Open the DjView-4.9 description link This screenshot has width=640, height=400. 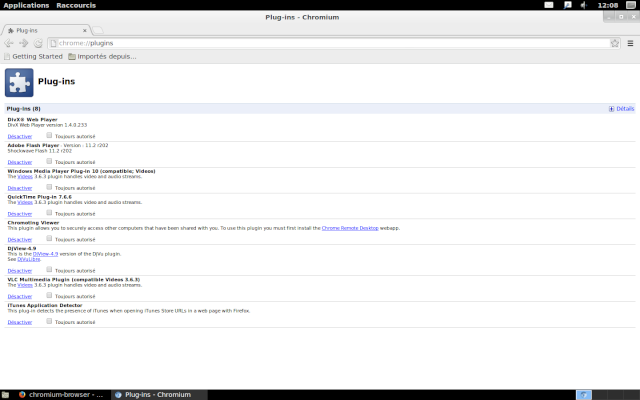[x=45, y=254]
